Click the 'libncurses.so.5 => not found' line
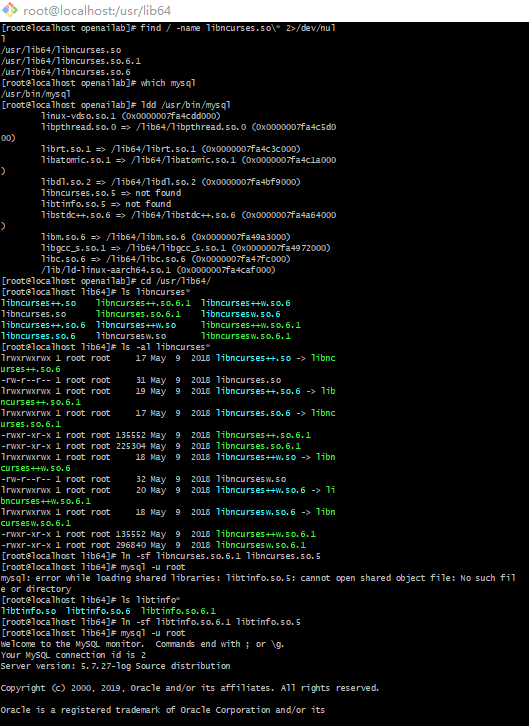529x726 pixels. [x=111, y=193]
